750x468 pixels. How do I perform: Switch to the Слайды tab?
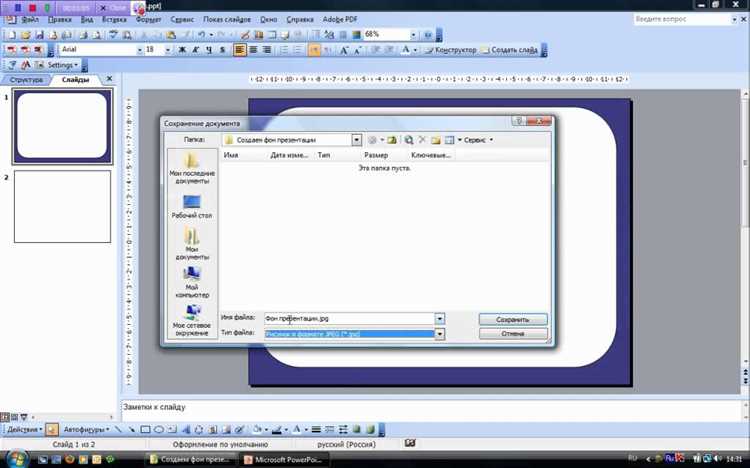(76, 80)
